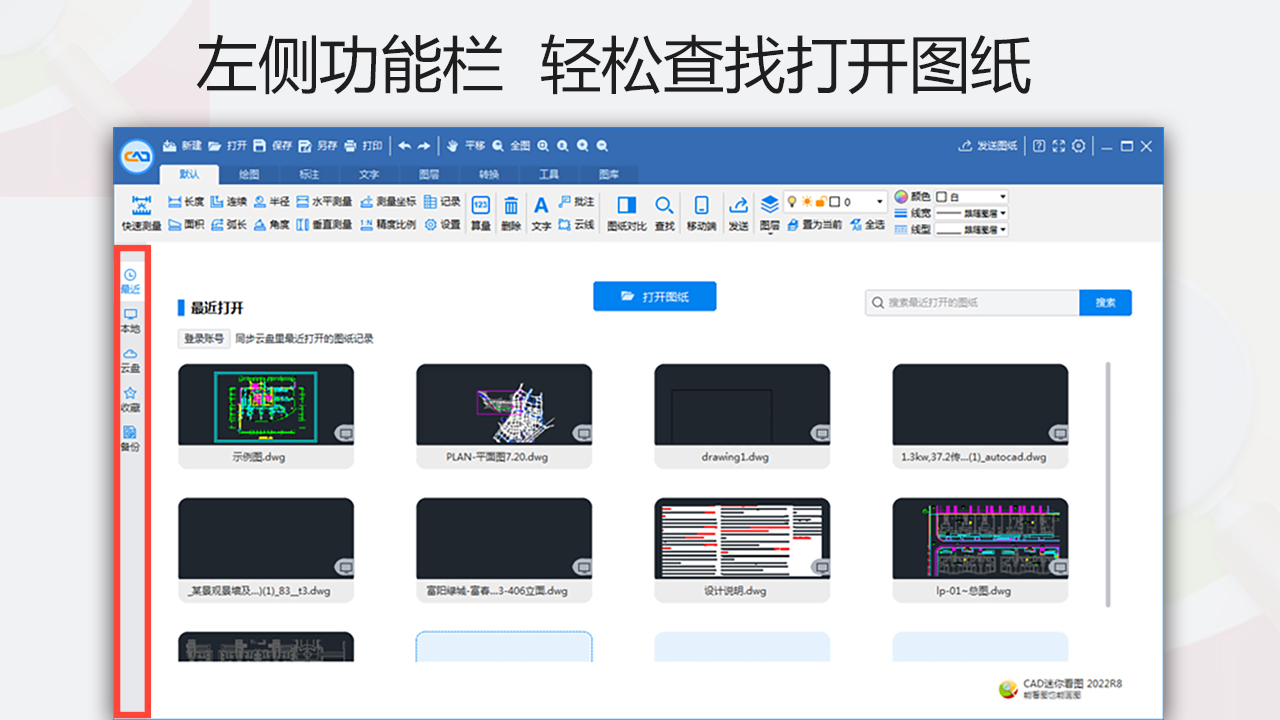1280x720 pixels.
Task: Open the 颜色 color wheel picker
Action: (x=901, y=197)
